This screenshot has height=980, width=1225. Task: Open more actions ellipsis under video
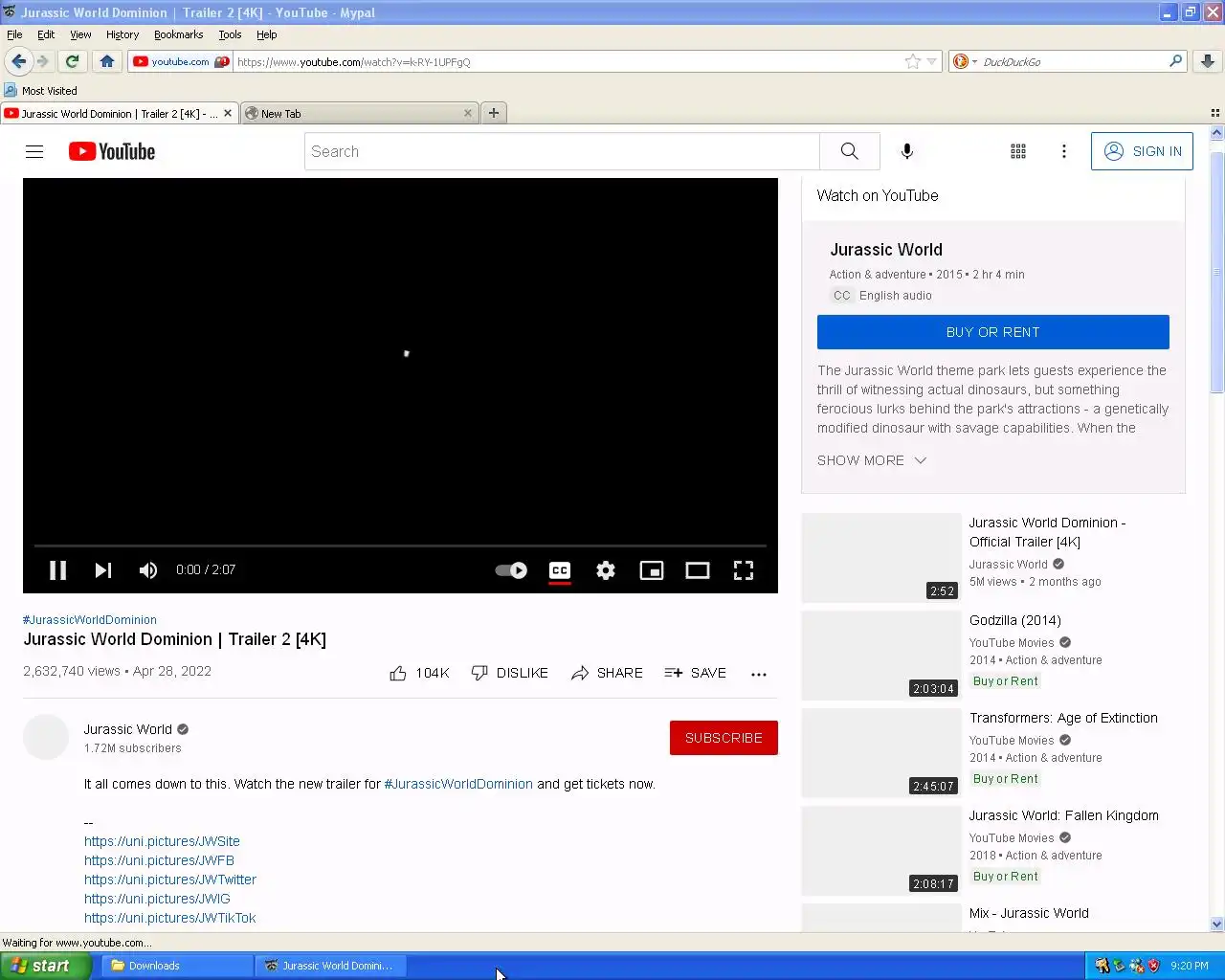click(x=759, y=674)
